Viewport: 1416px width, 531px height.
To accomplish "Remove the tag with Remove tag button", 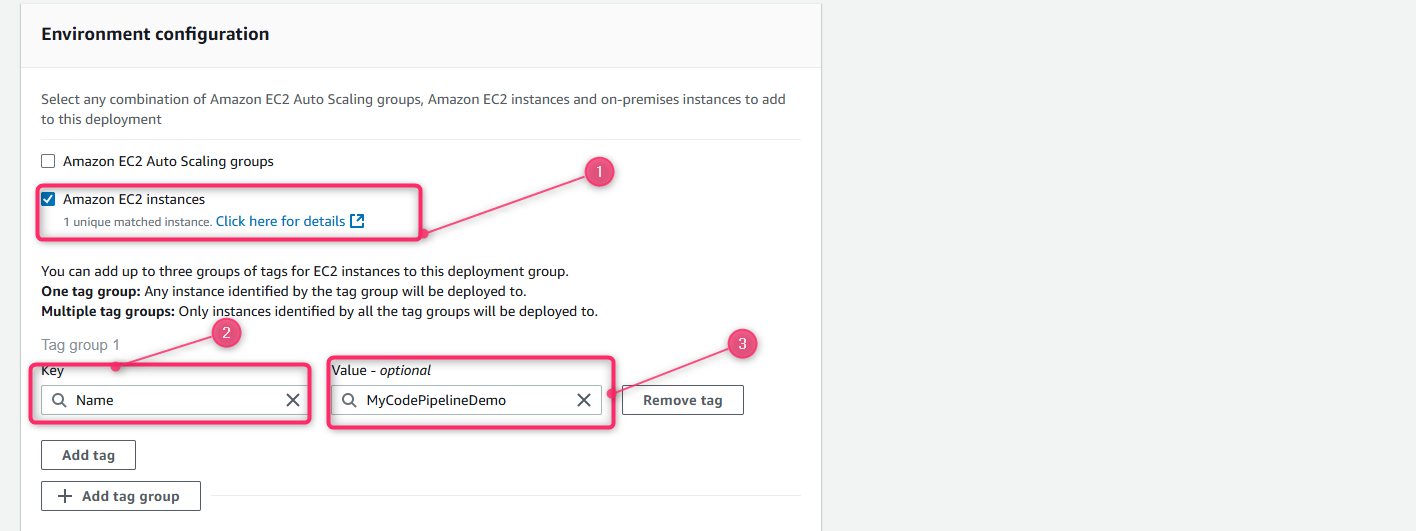I will tap(683, 400).
